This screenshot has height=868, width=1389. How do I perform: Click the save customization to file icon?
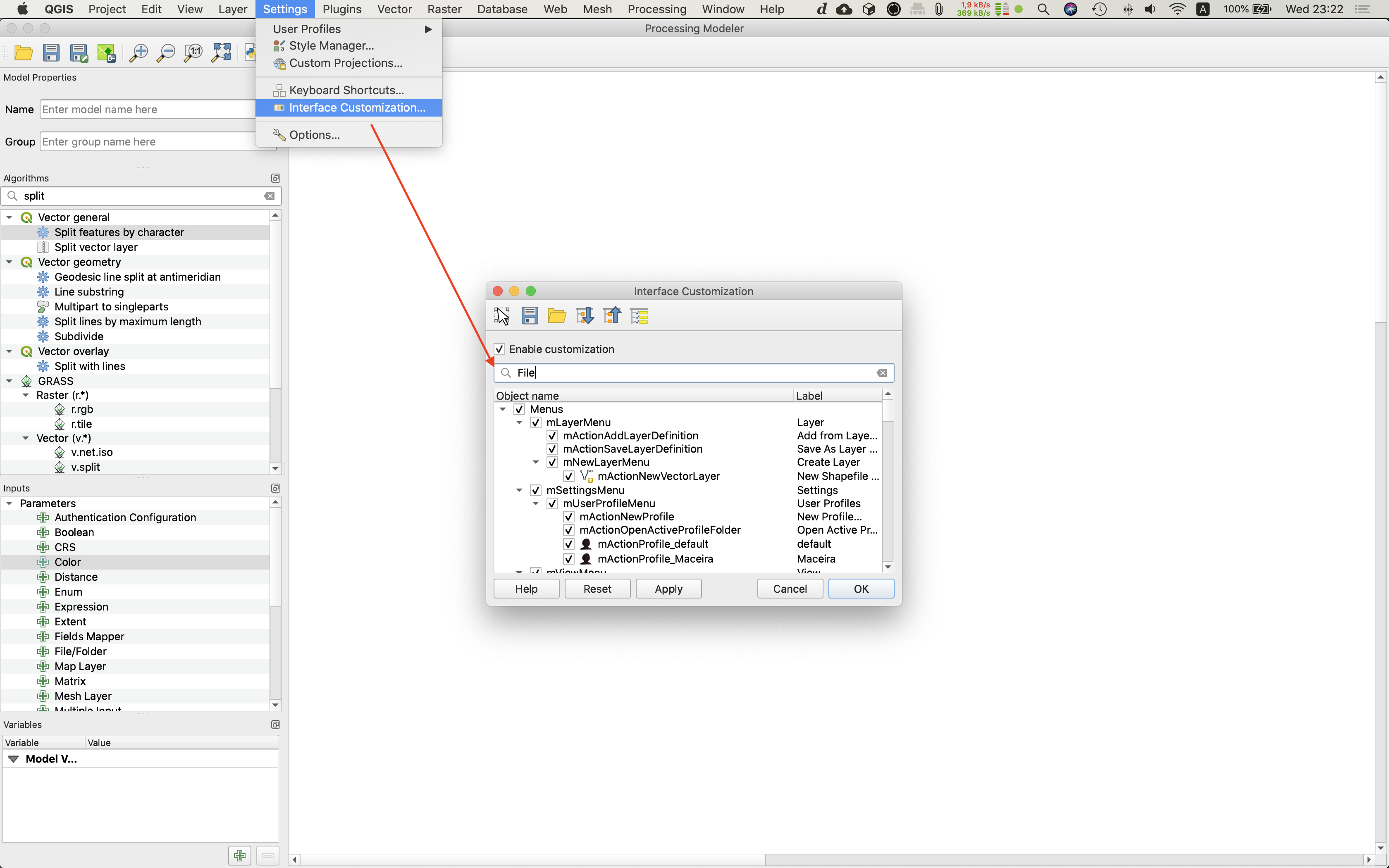[x=529, y=316]
